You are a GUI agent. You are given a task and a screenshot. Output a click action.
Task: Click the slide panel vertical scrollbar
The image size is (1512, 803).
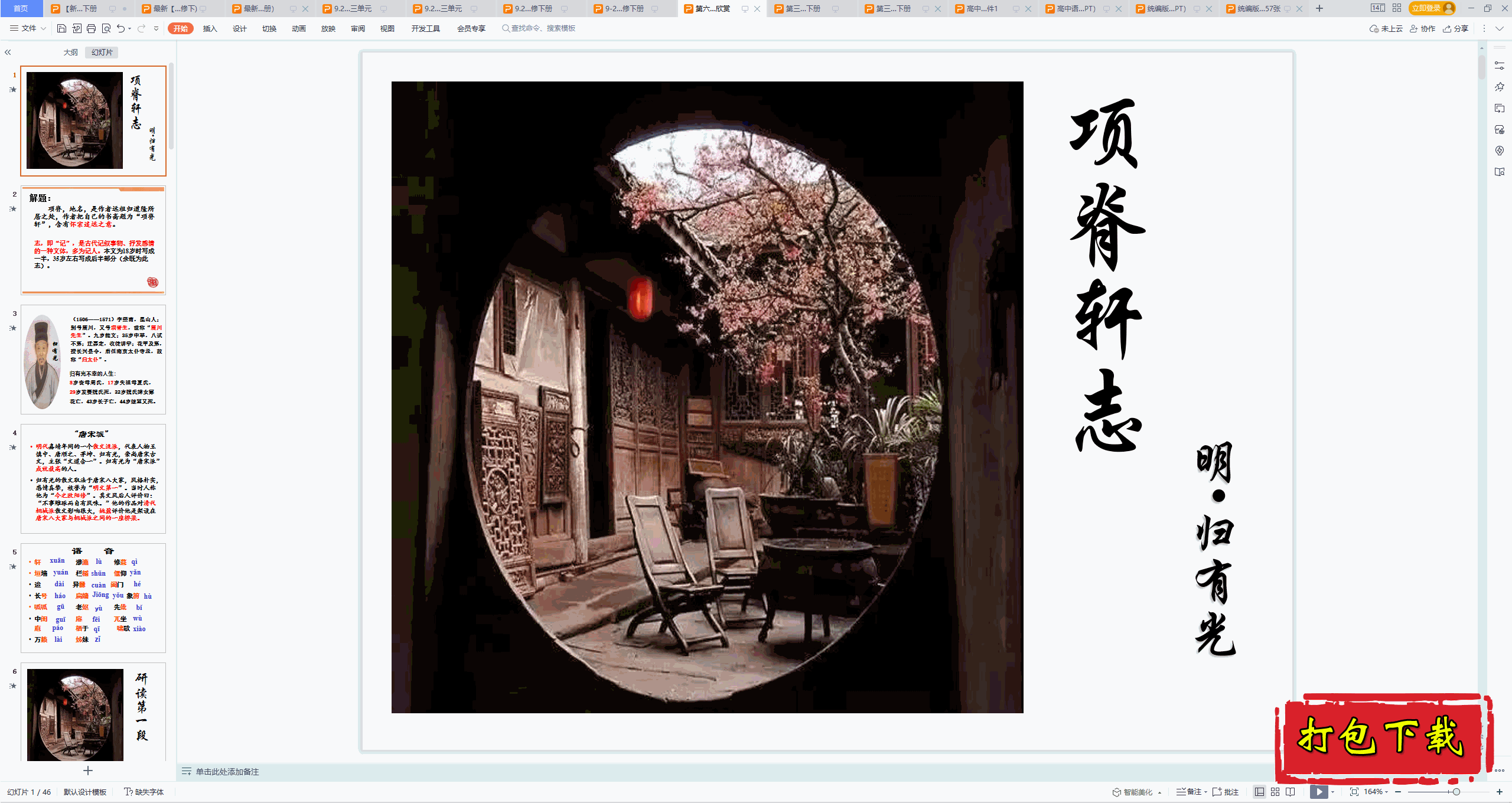(171, 106)
